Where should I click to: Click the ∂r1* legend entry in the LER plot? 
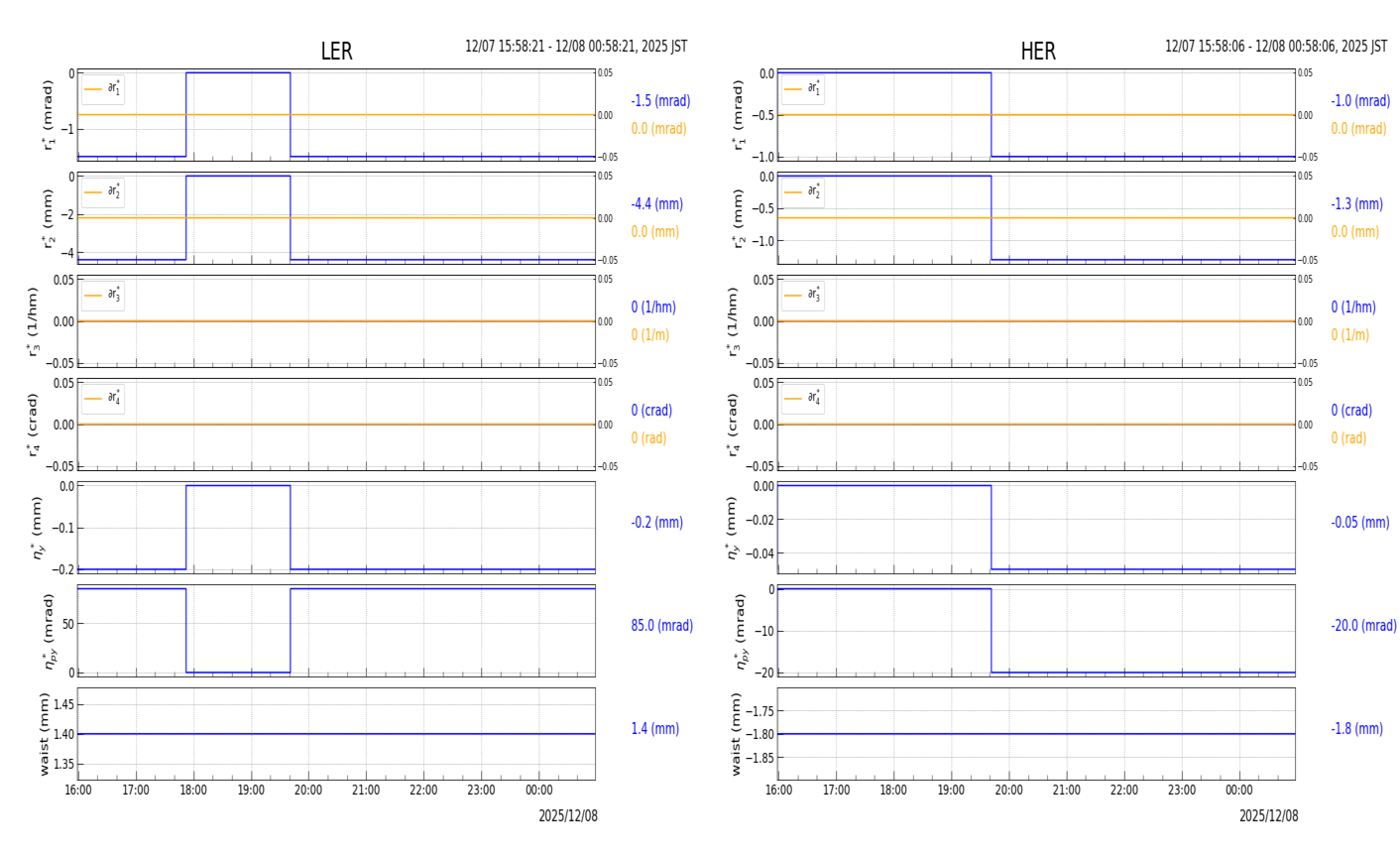click(x=103, y=89)
